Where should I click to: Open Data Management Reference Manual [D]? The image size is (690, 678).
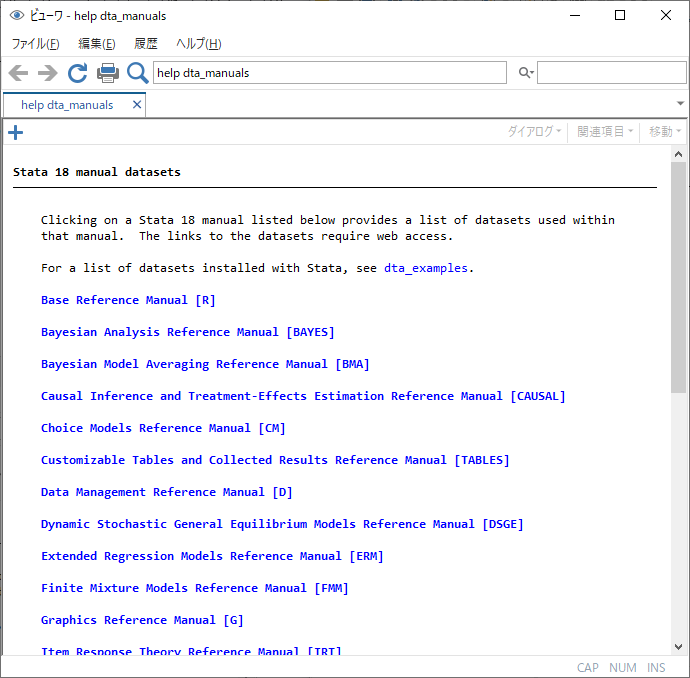click(x=167, y=492)
